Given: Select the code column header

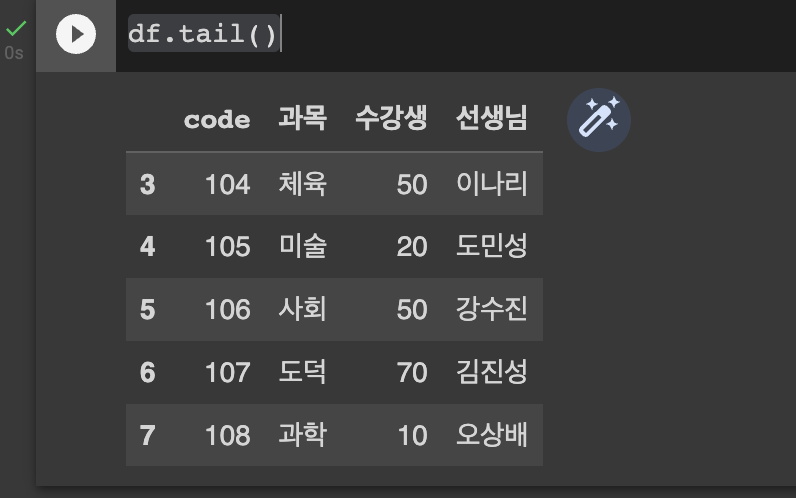Looking at the screenshot, I should (x=217, y=120).
